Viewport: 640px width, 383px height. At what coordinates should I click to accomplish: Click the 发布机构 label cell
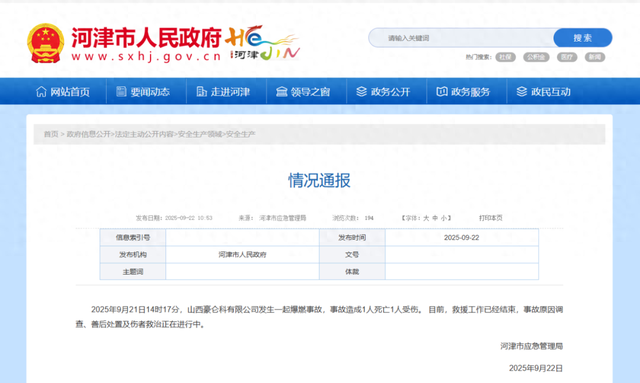tap(133, 255)
